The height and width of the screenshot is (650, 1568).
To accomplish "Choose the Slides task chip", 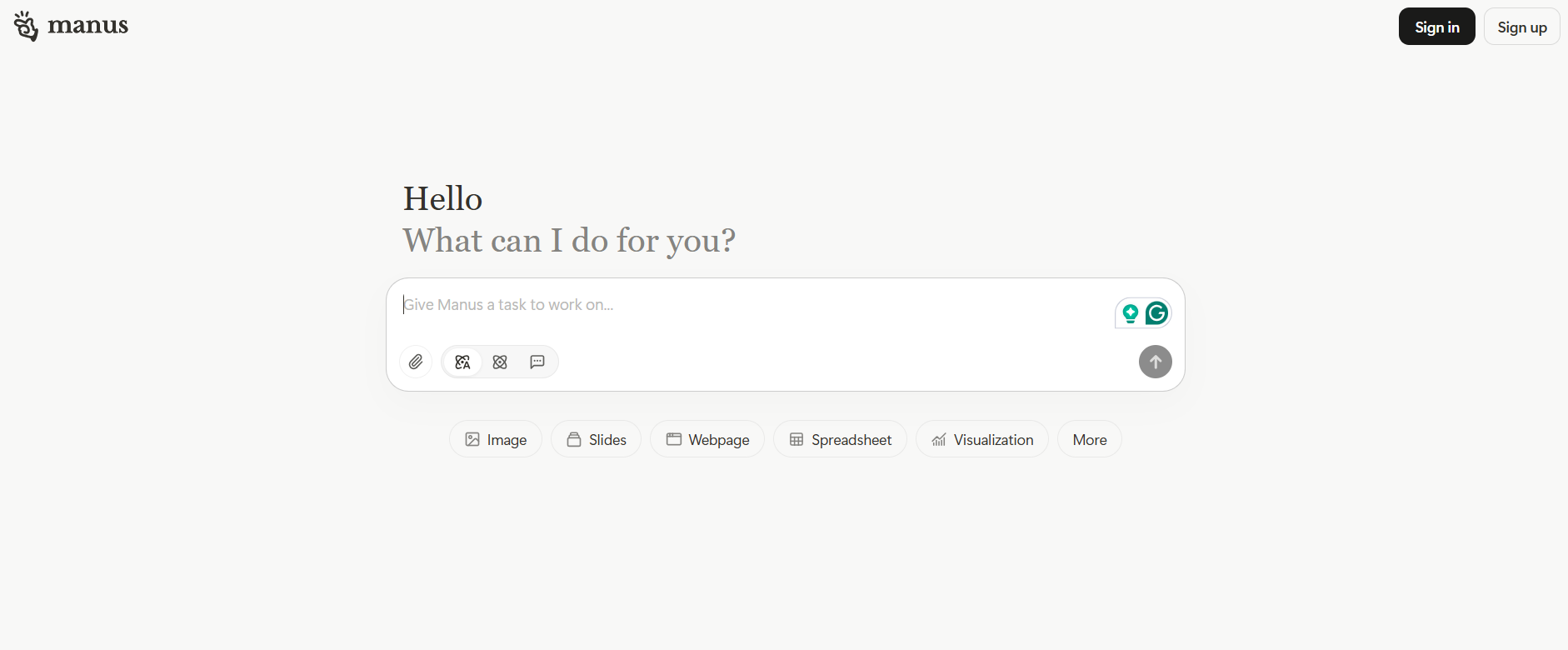I will (x=597, y=439).
